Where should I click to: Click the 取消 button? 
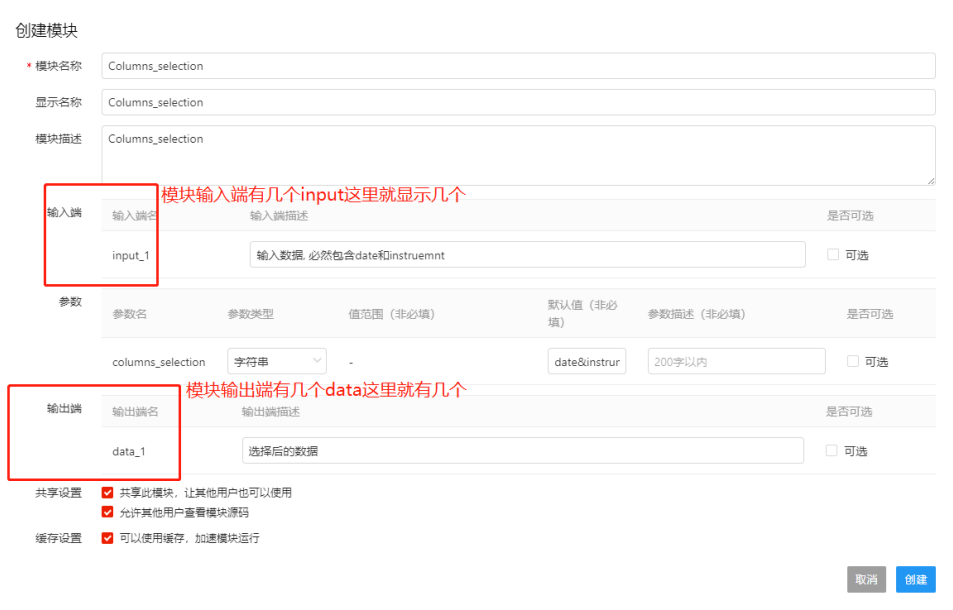pyautogui.click(x=866, y=579)
